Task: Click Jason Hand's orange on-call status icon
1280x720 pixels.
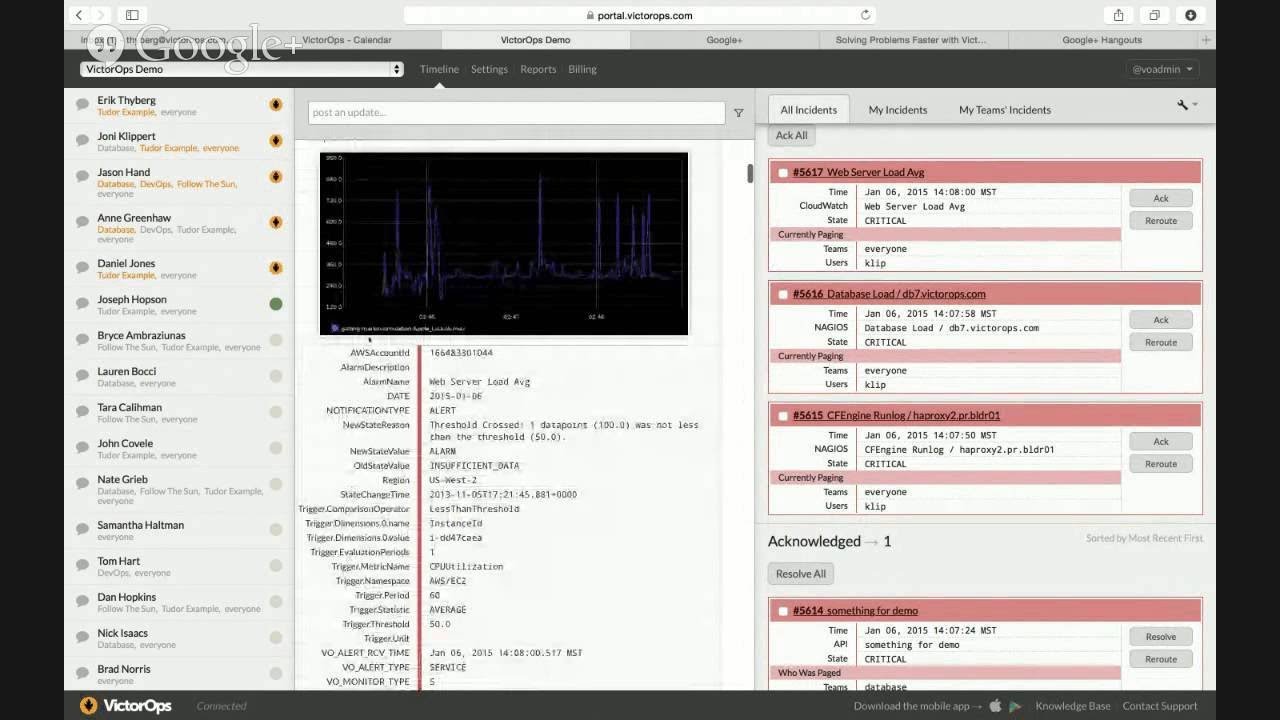Action: click(x=276, y=177)
